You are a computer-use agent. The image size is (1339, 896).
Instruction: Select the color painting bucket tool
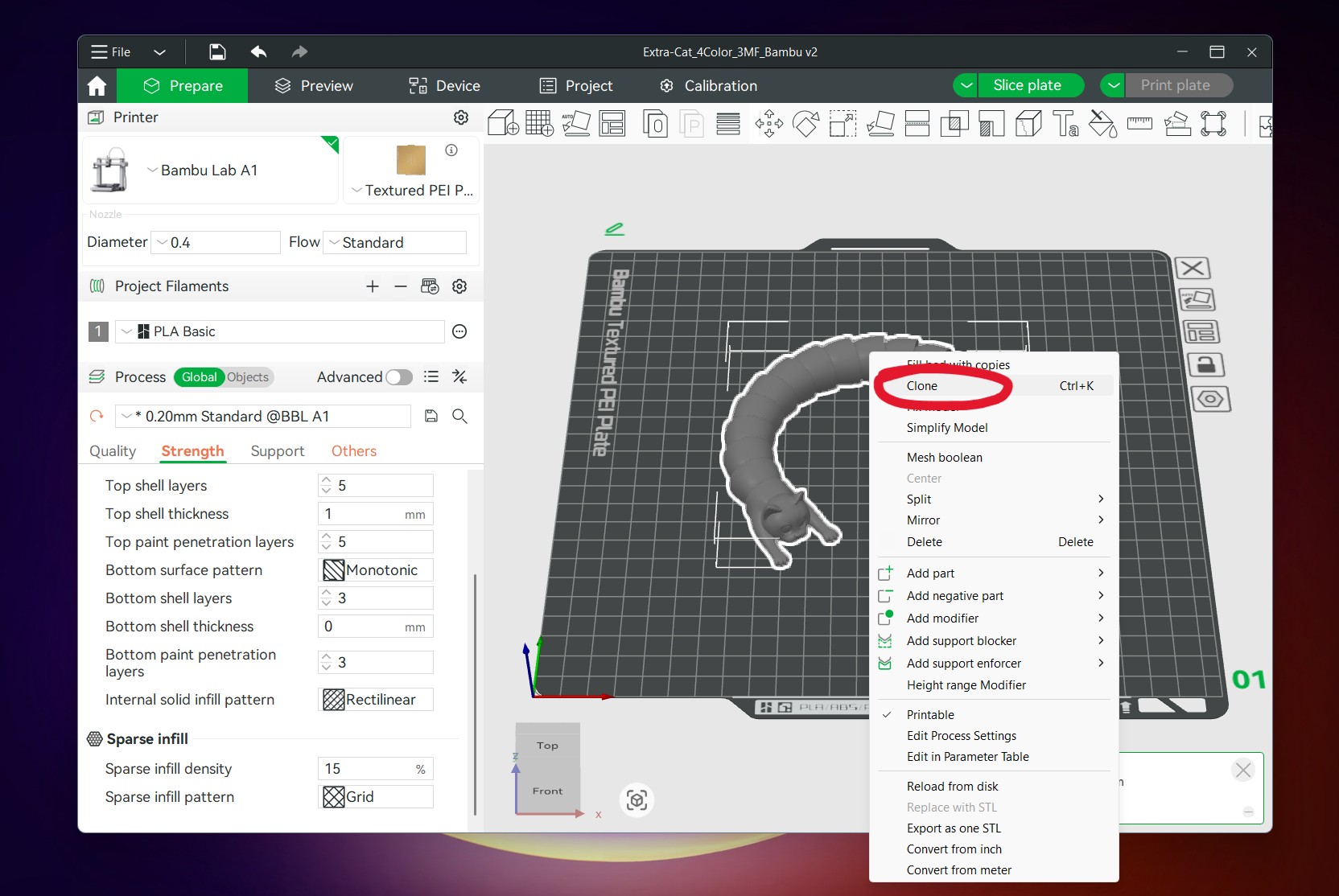tap(1102, 124)
